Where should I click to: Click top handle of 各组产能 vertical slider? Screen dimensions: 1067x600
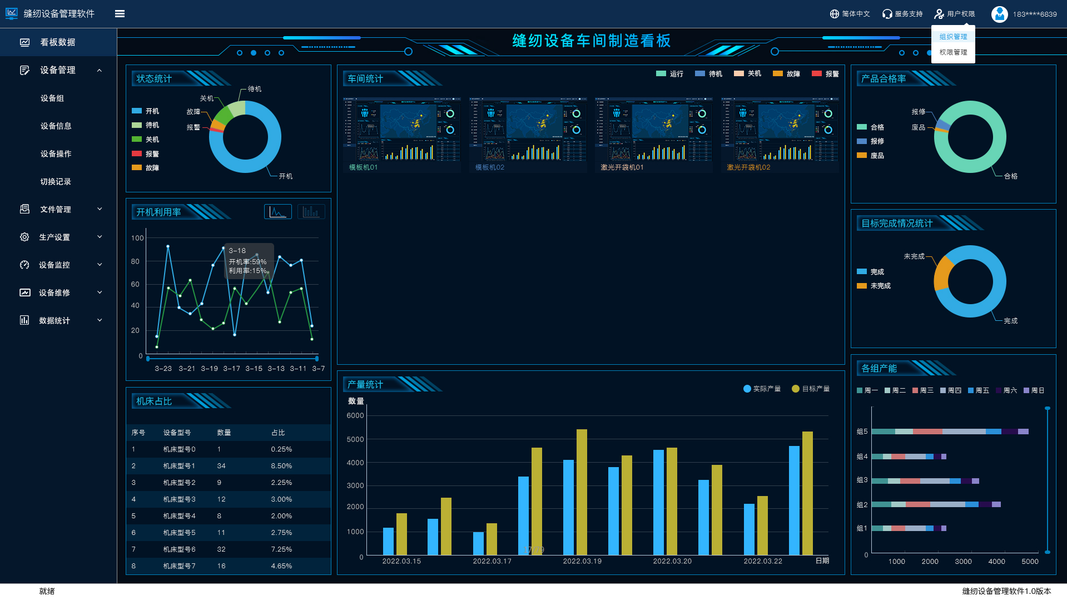[1047, 408]
